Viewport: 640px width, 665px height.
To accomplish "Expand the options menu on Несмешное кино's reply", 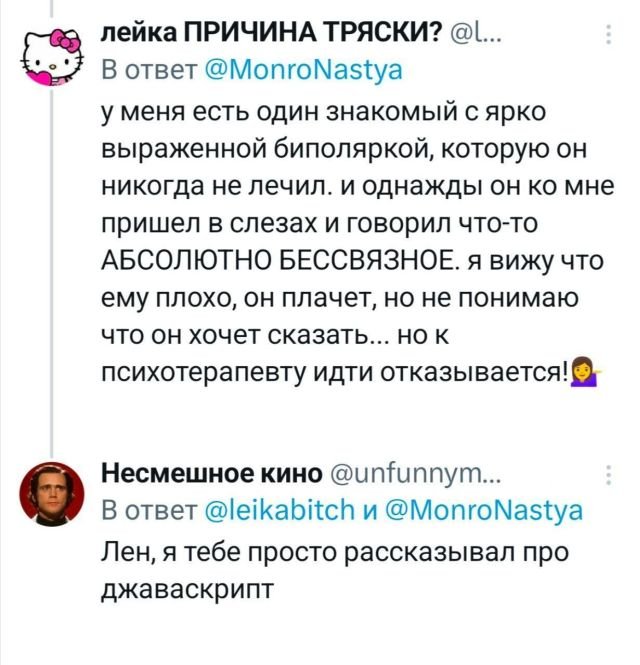I will pos(609,475).
